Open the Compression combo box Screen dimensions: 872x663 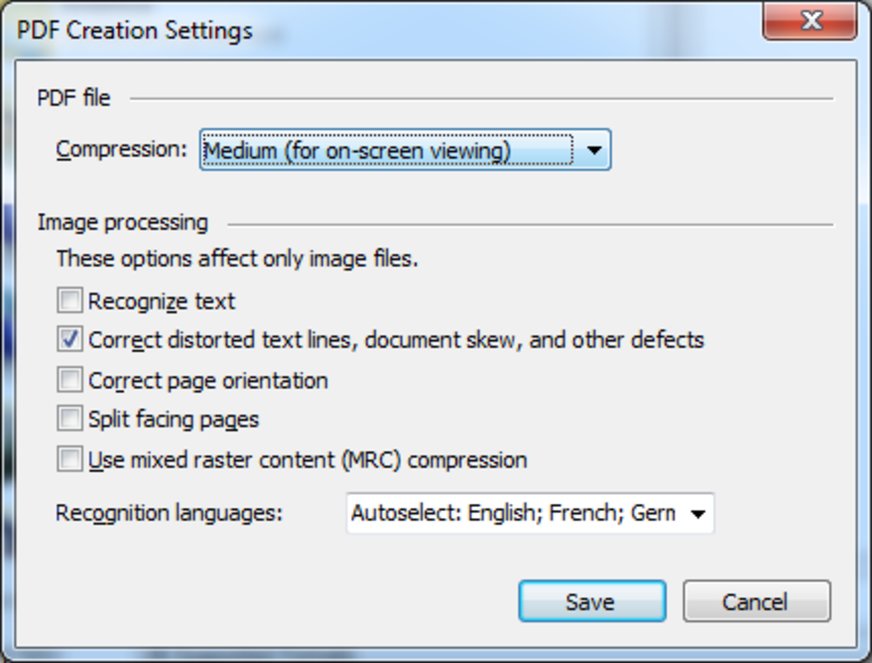[388, 151]
